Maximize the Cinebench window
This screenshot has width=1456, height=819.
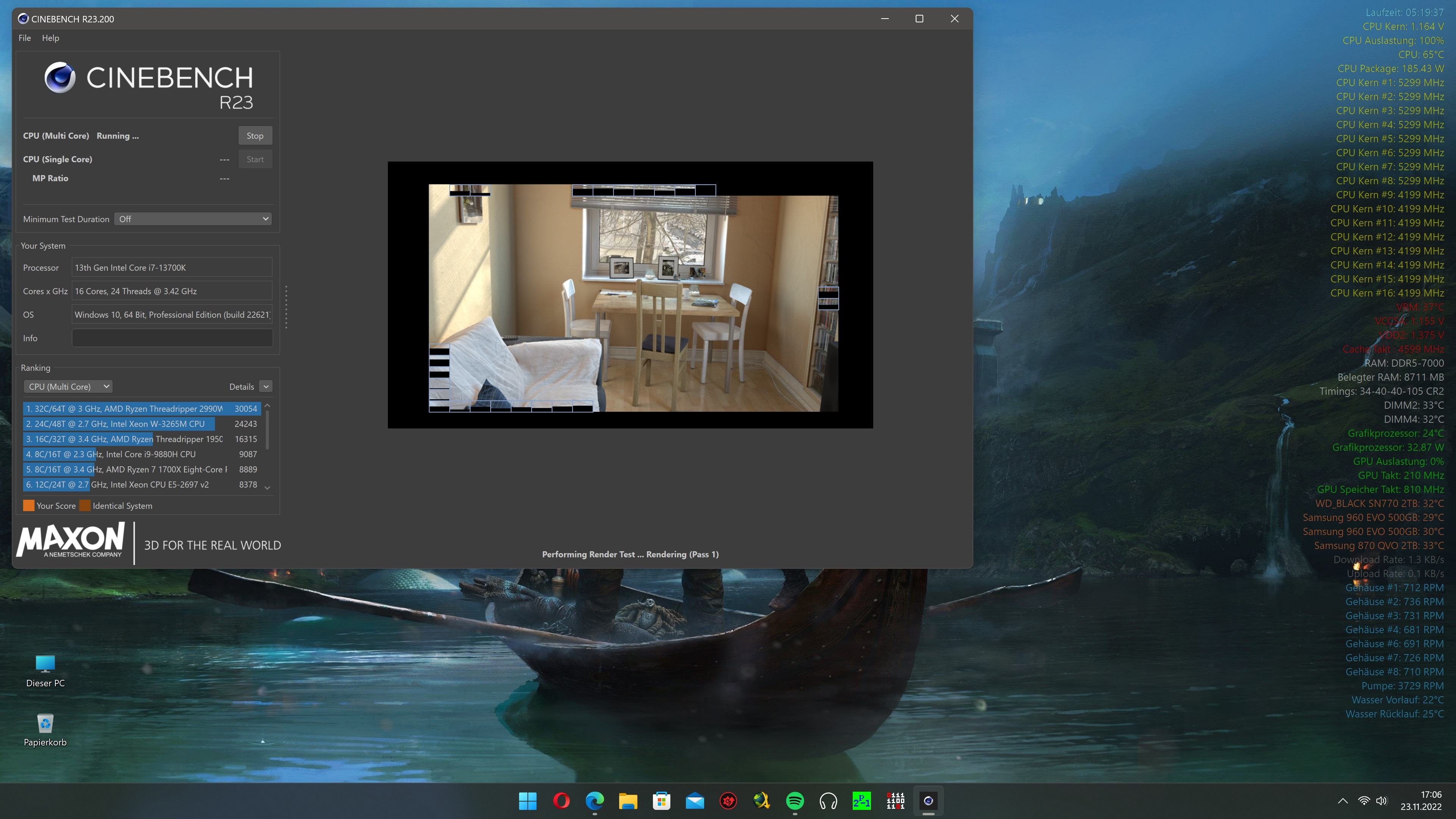[x=919, y=19]
